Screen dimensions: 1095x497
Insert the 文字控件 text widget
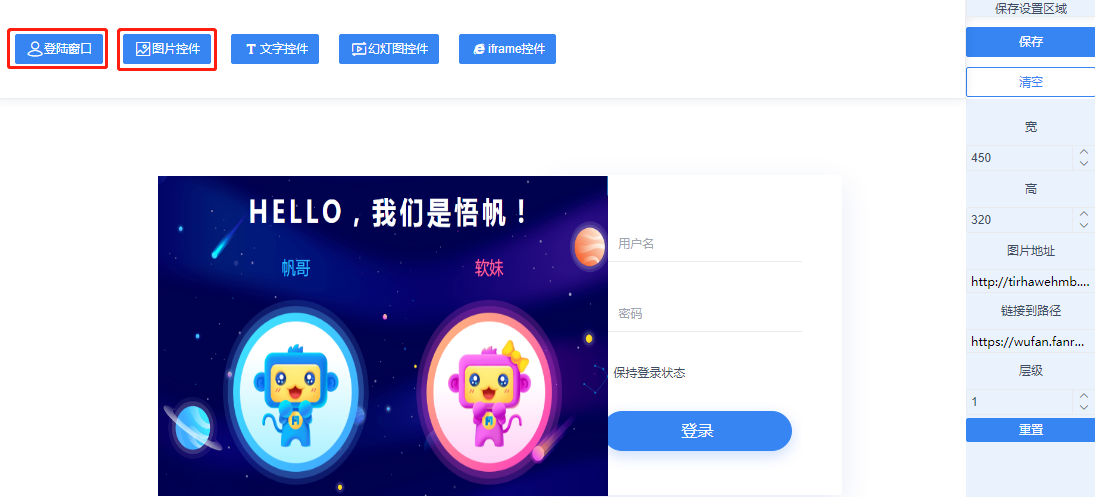point(275,49)
